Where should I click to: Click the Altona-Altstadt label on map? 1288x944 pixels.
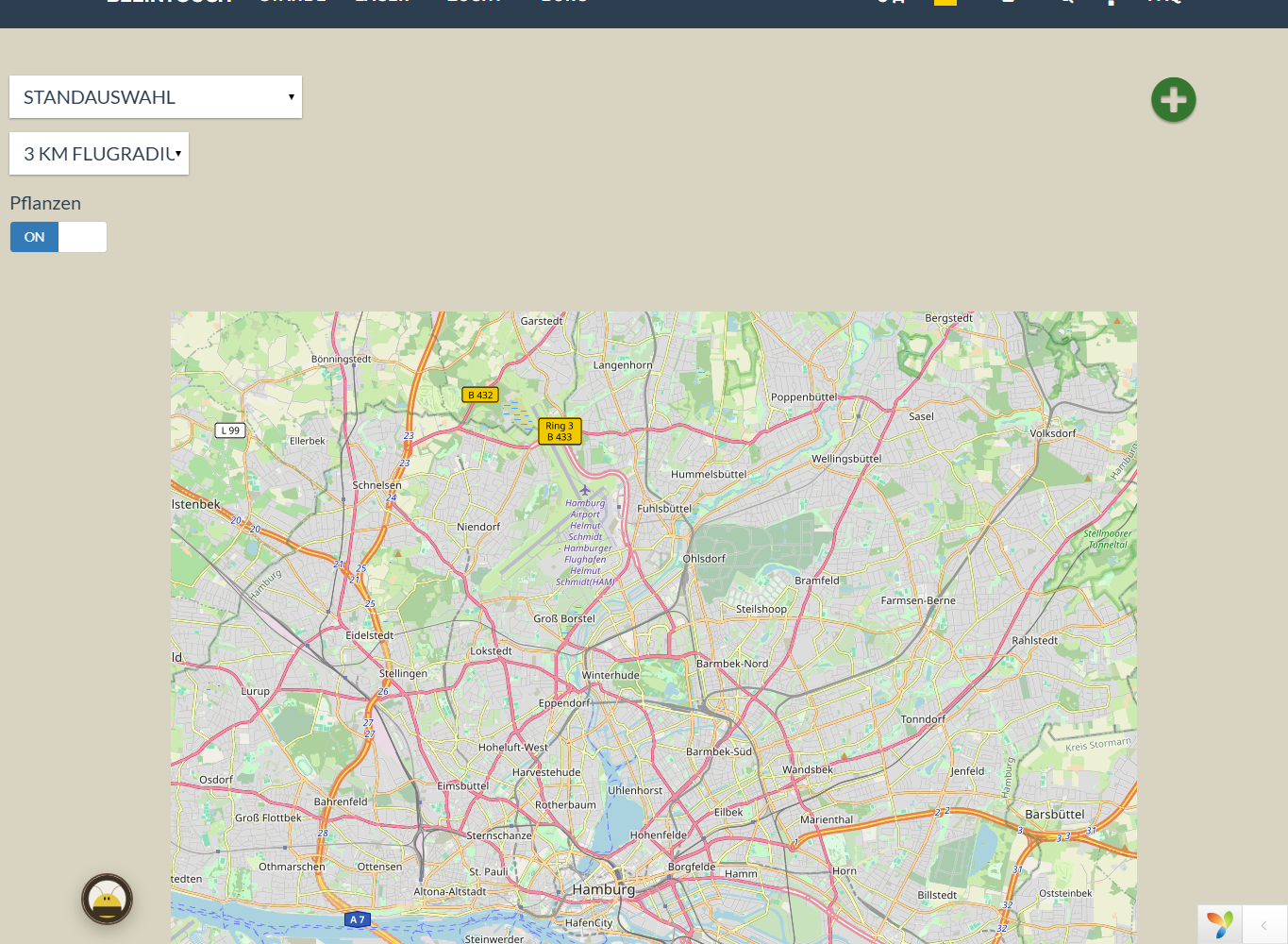click(x=450, y=891)
